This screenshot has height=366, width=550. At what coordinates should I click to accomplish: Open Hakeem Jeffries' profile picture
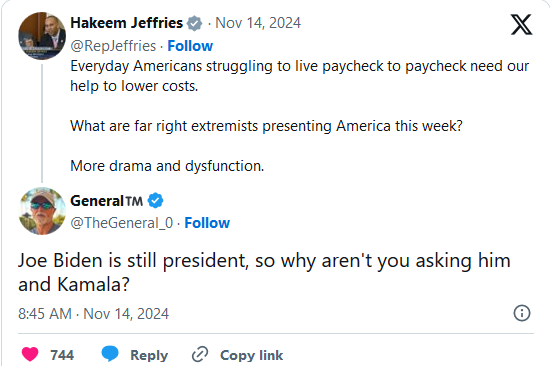pyautogui.click(x=42, y=36)
